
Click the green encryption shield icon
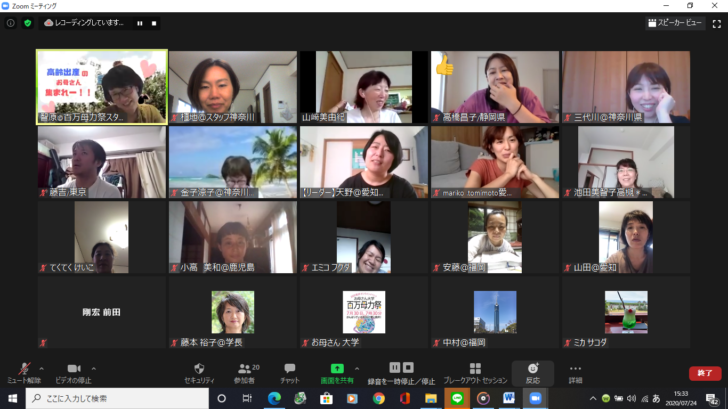coord(27,23)
